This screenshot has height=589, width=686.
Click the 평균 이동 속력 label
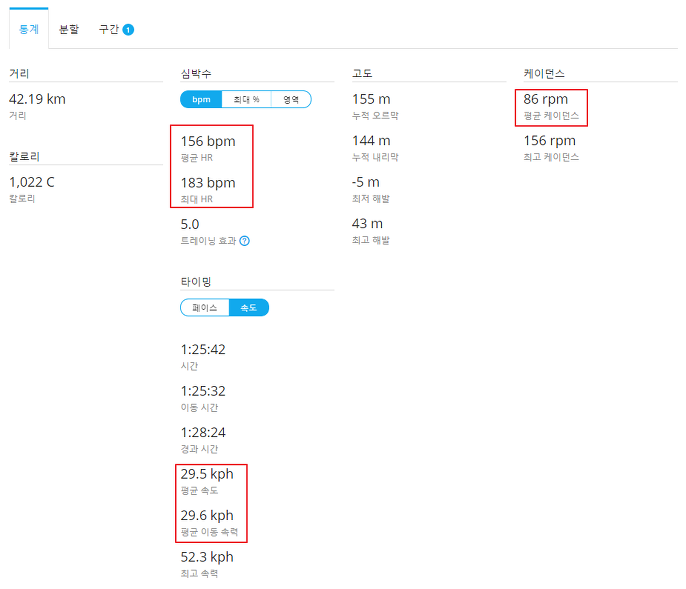point(209,532)
